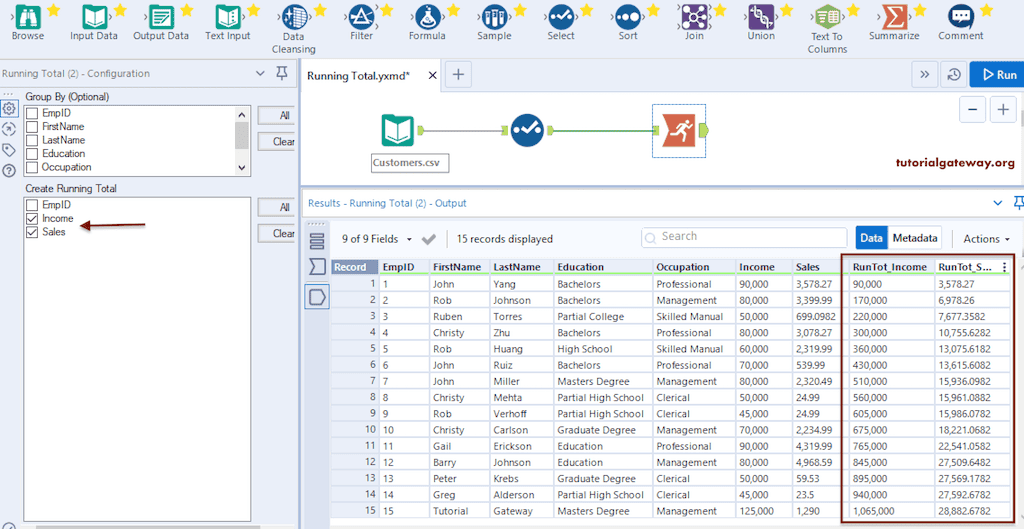Screen dimensions: 1024x529
Task: Open workflow history clock icon
Action: point(954,75)
